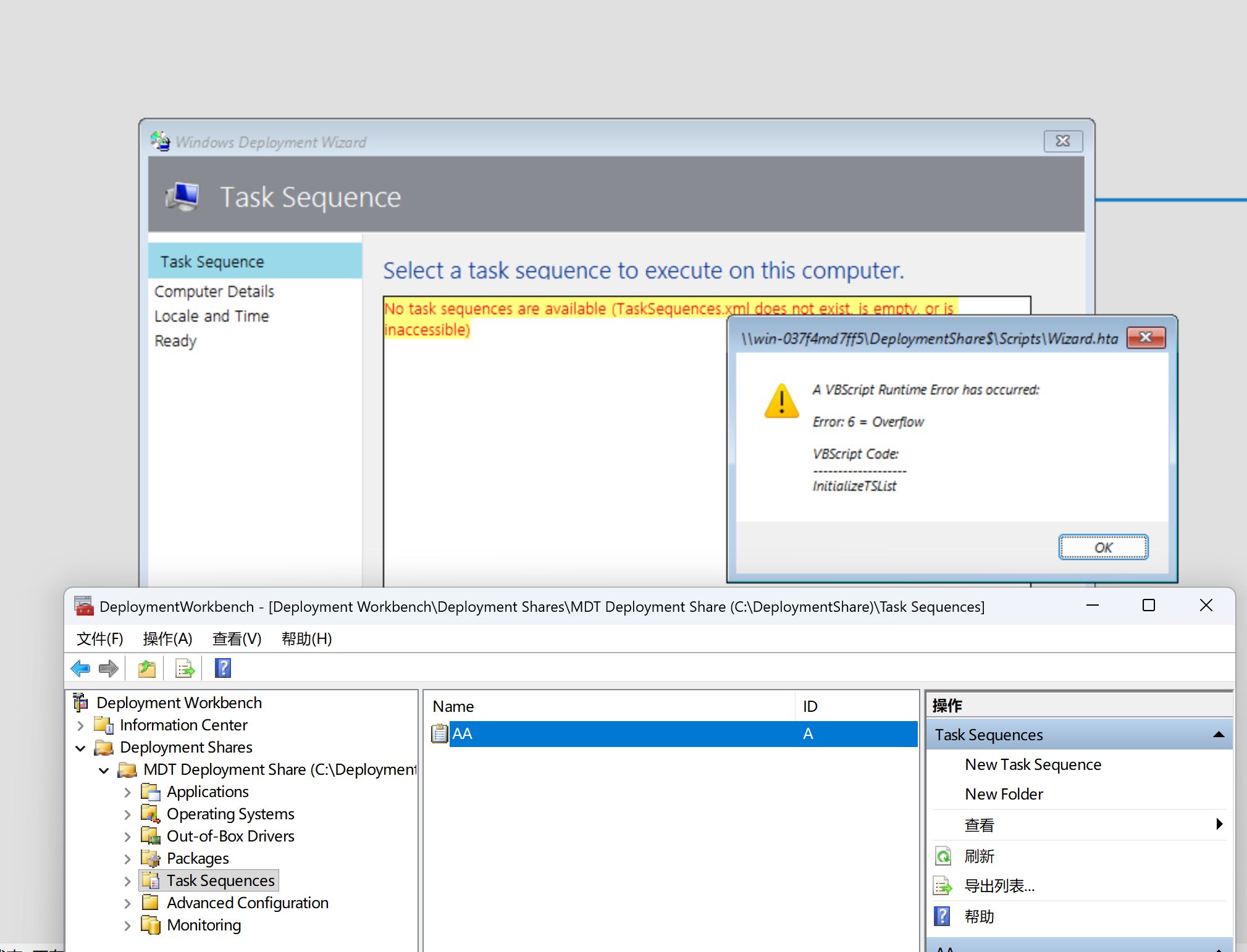Collapse the MDT Deployment Share node
The width and height of the screenshot is (1247, 952).
pyautogui.click(x=104, y=770)
